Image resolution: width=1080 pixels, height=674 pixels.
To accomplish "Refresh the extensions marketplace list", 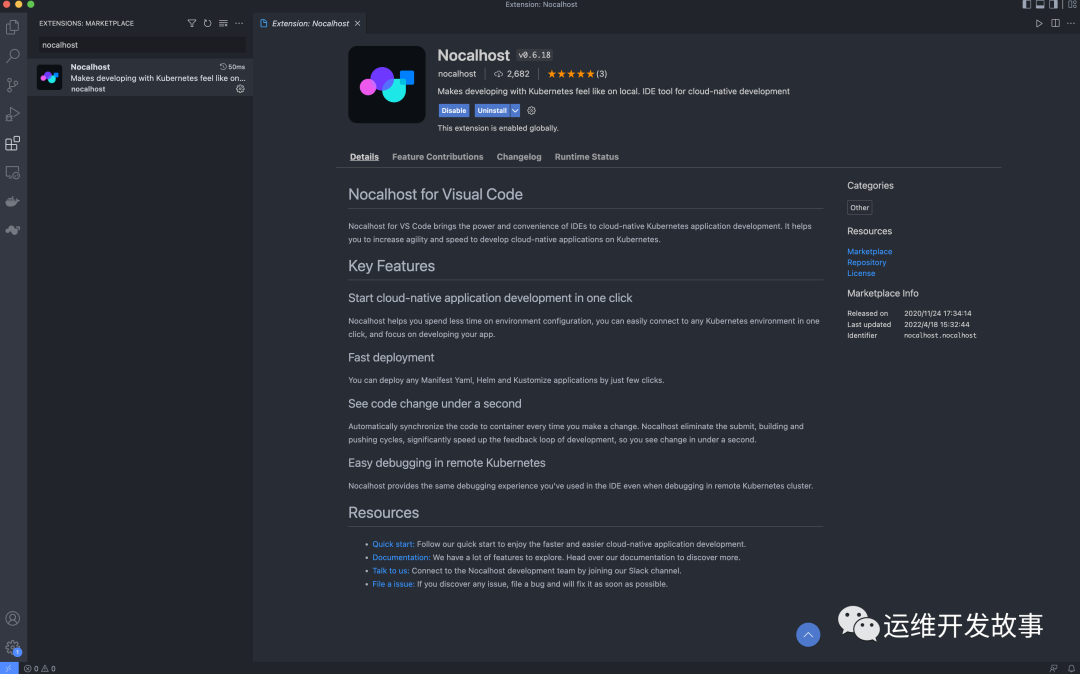I will (207, 23).
